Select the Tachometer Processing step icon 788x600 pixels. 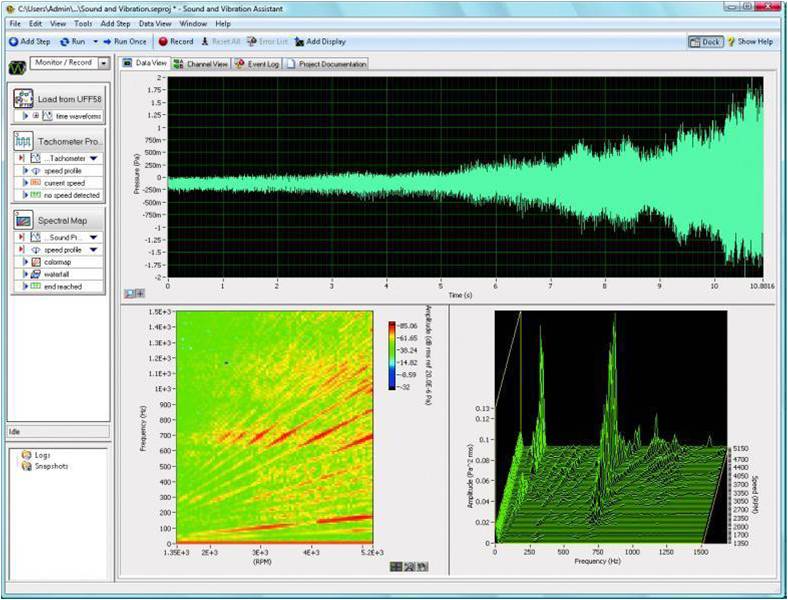tap(24, 142)
